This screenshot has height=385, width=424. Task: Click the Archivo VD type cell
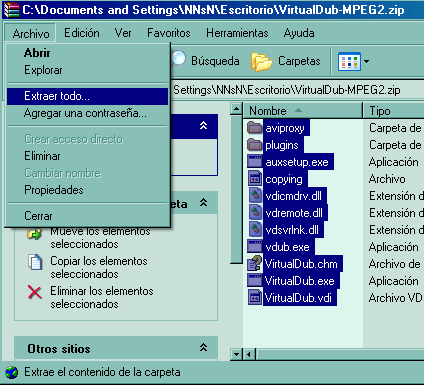point(396,298)
